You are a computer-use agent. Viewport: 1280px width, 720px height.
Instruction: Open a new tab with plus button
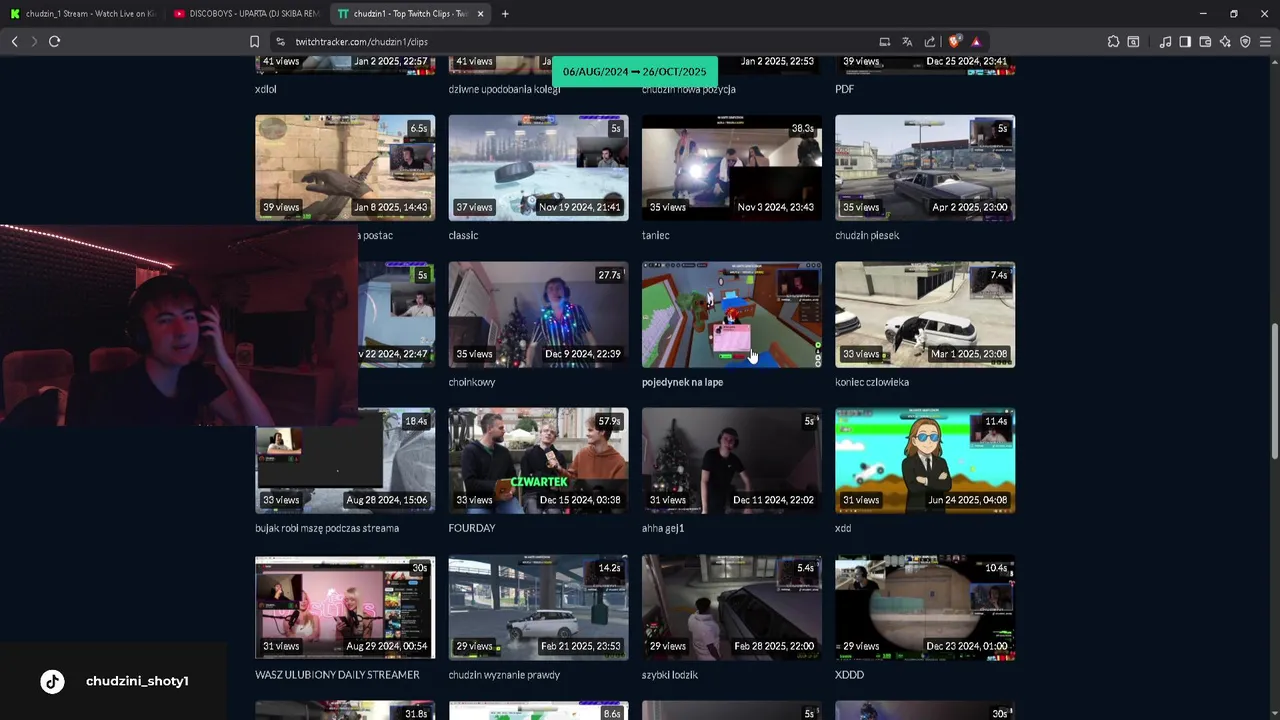[505, 14]
